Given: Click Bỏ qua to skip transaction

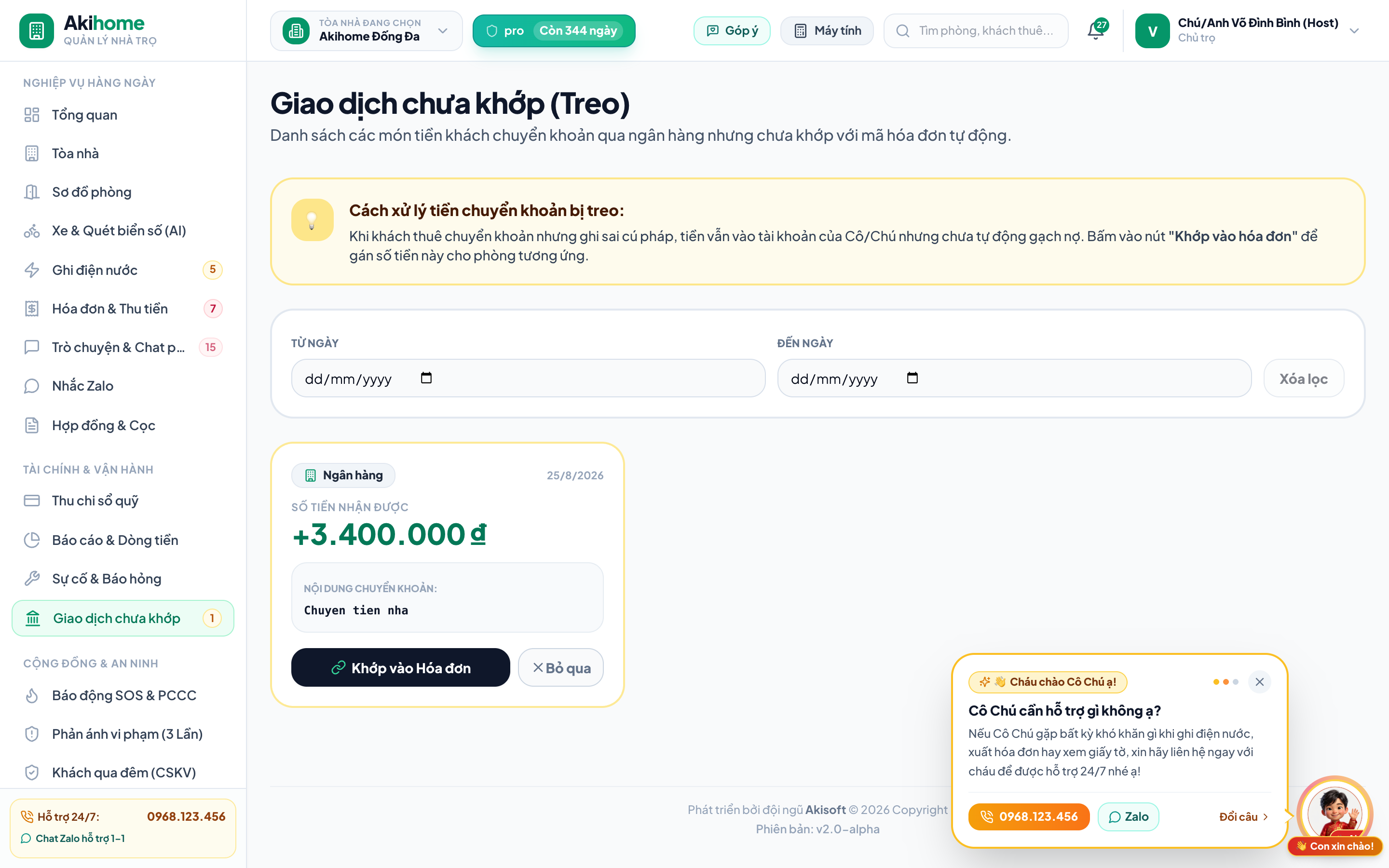Looking at the screenshot, I should (x=561, y=668).
